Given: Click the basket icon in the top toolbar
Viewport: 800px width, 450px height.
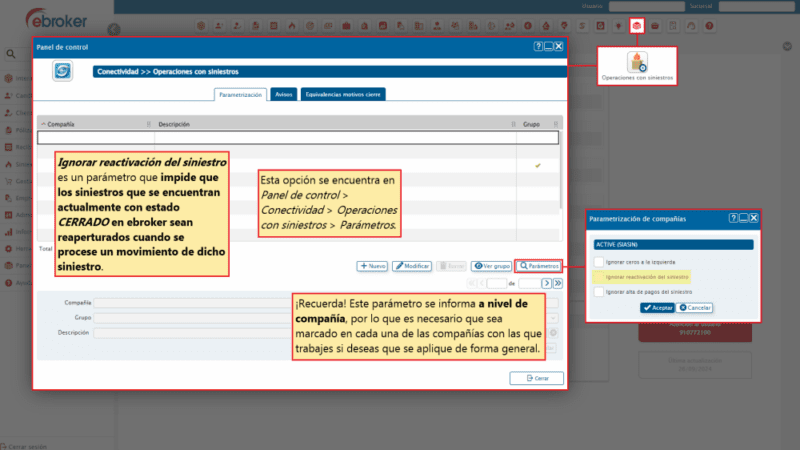Looking at the screenshot, I should (655, 26).
